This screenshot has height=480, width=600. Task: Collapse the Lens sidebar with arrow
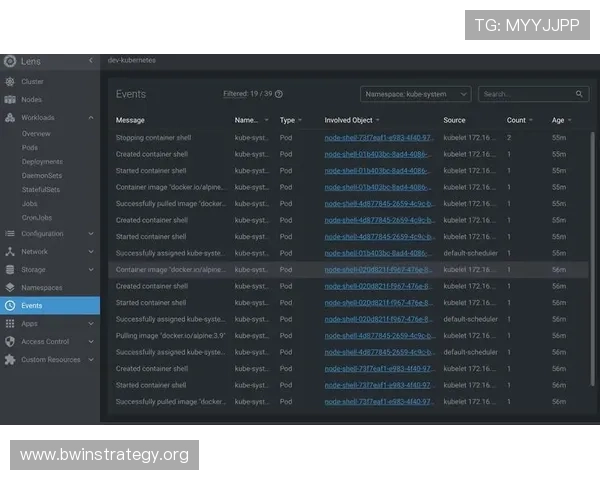click(90, 61)
